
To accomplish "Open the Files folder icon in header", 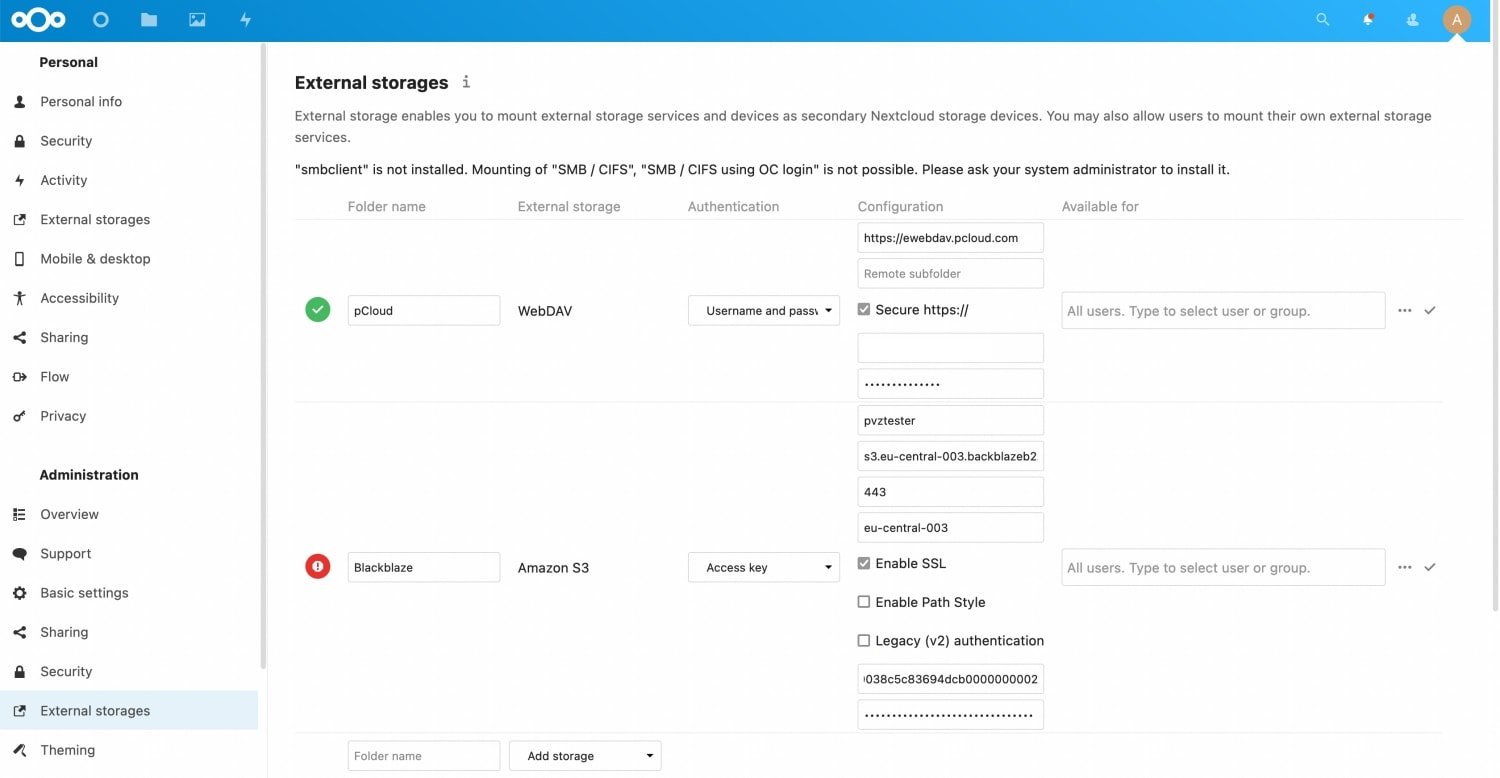I will click(149, 19).
